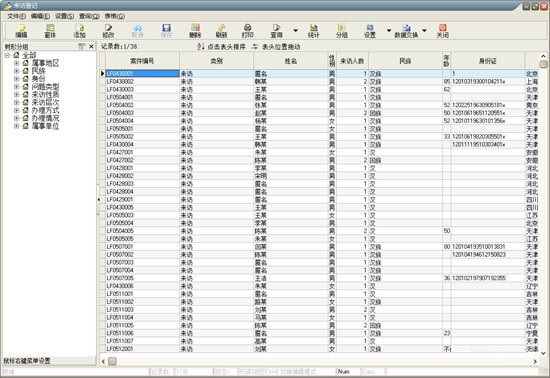550x378 pixels.
Task: Click the horizontal scrollbar left arrow
Action: (x=103, y=361)
